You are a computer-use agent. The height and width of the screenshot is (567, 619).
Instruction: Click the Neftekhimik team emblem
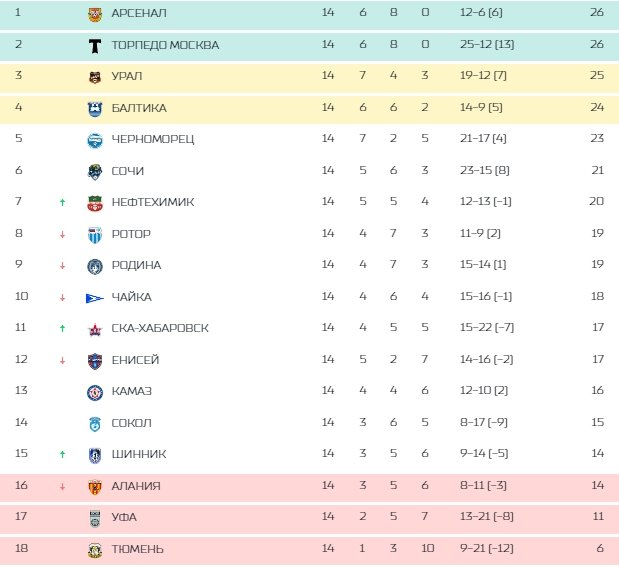(x=95, y=203)
